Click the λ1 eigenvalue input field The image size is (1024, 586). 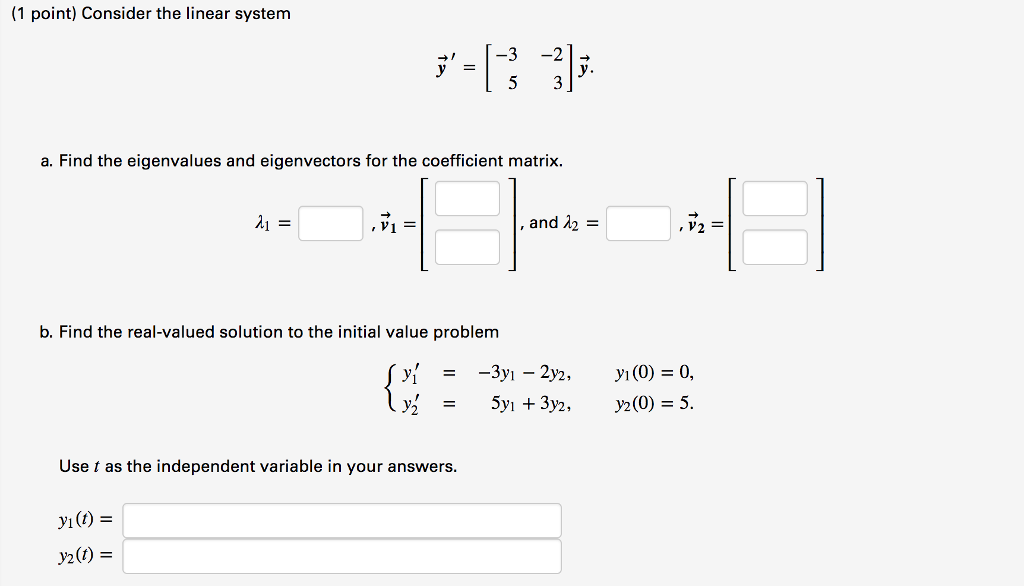330,223
